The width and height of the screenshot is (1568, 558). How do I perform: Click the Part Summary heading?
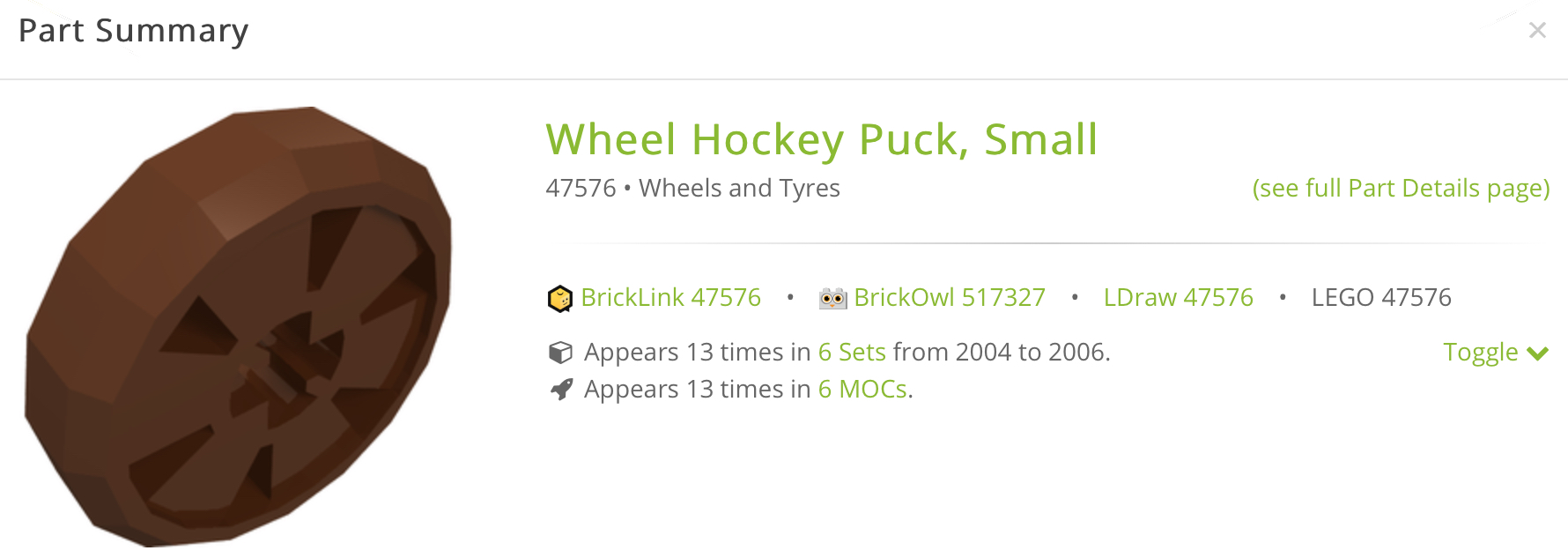pyautogui.click(x=134, y=31)
